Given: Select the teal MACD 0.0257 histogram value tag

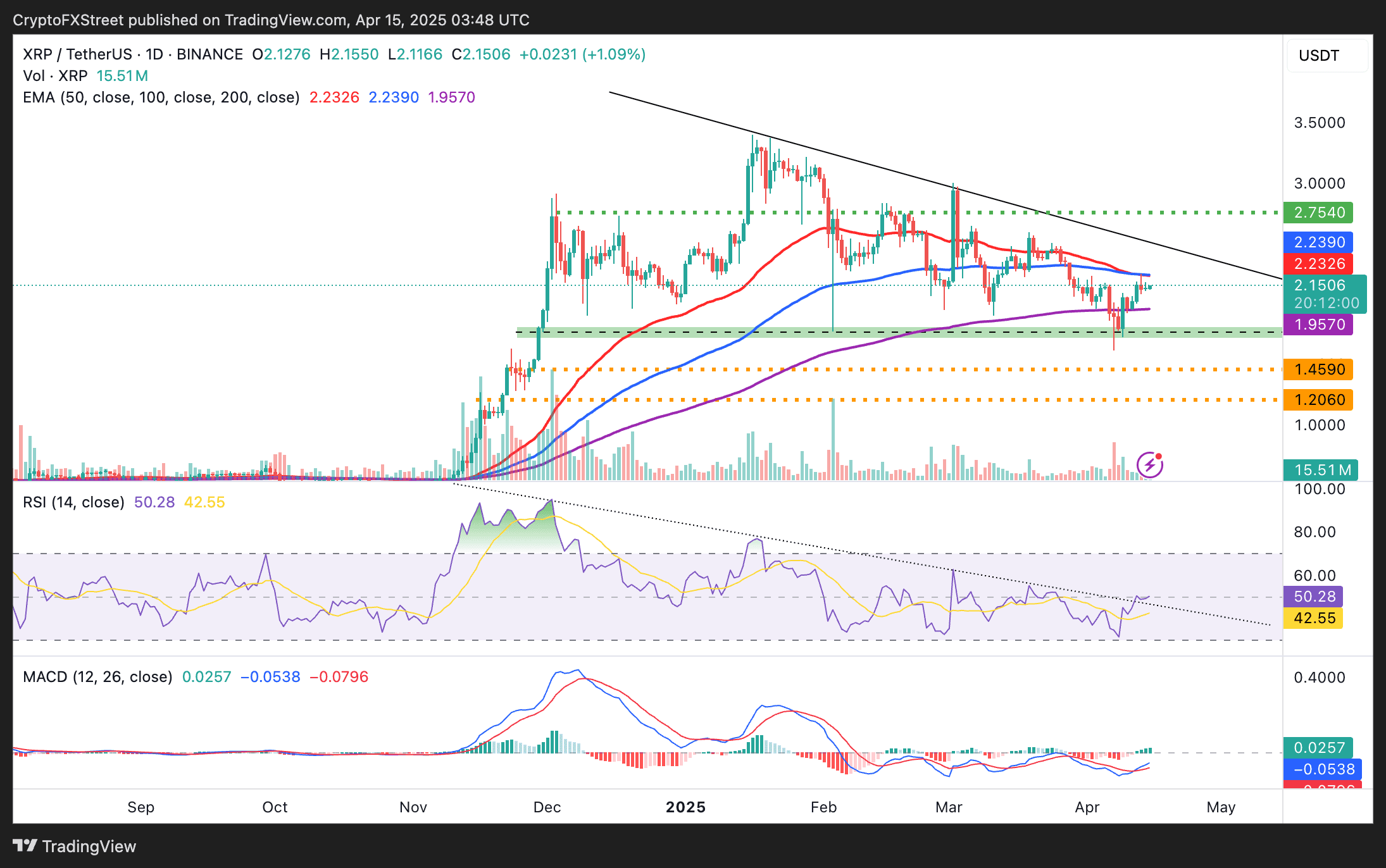Looking at the screenshot, I should tap(1318, 748).
